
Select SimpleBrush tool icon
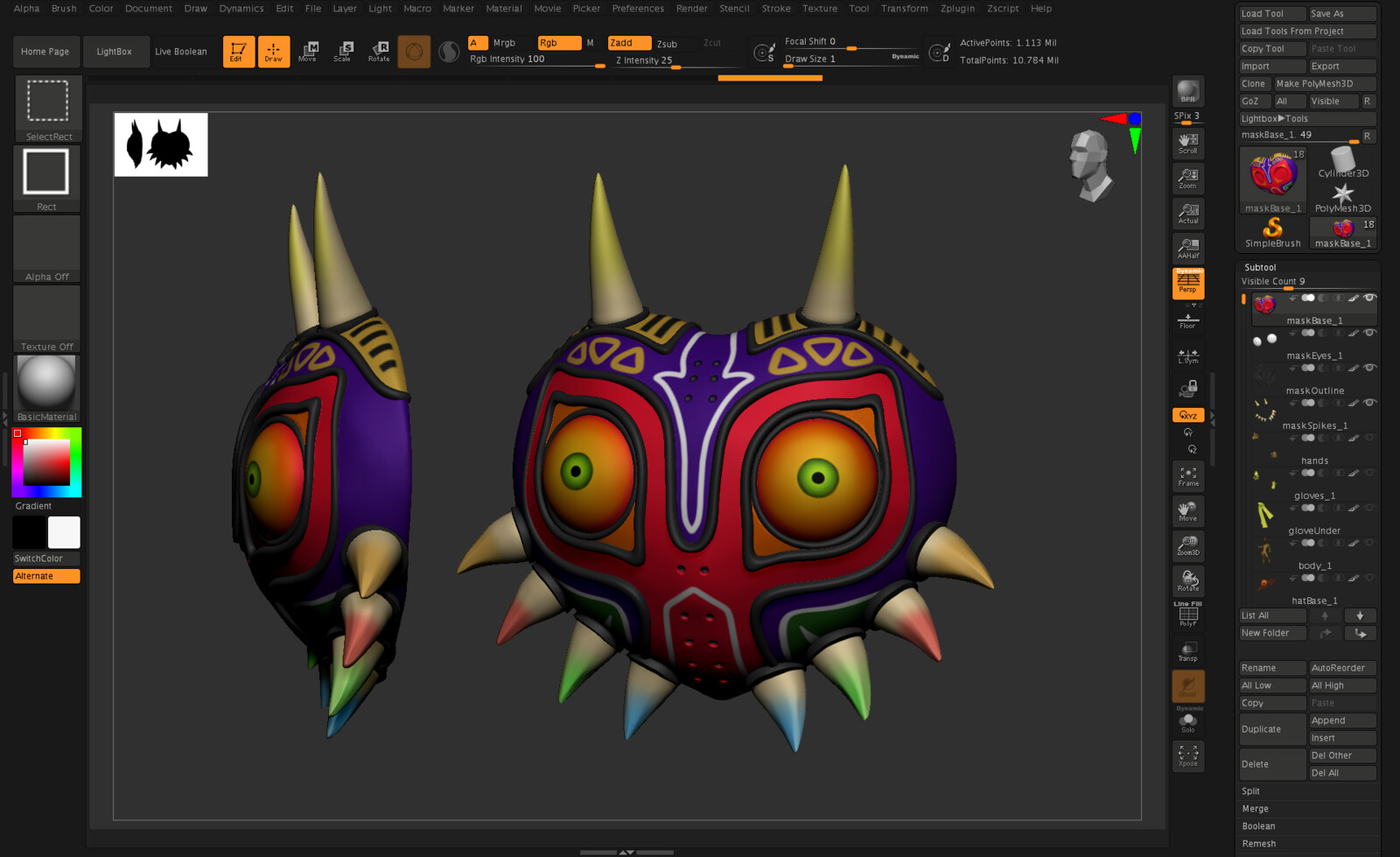pos(1273,233)
